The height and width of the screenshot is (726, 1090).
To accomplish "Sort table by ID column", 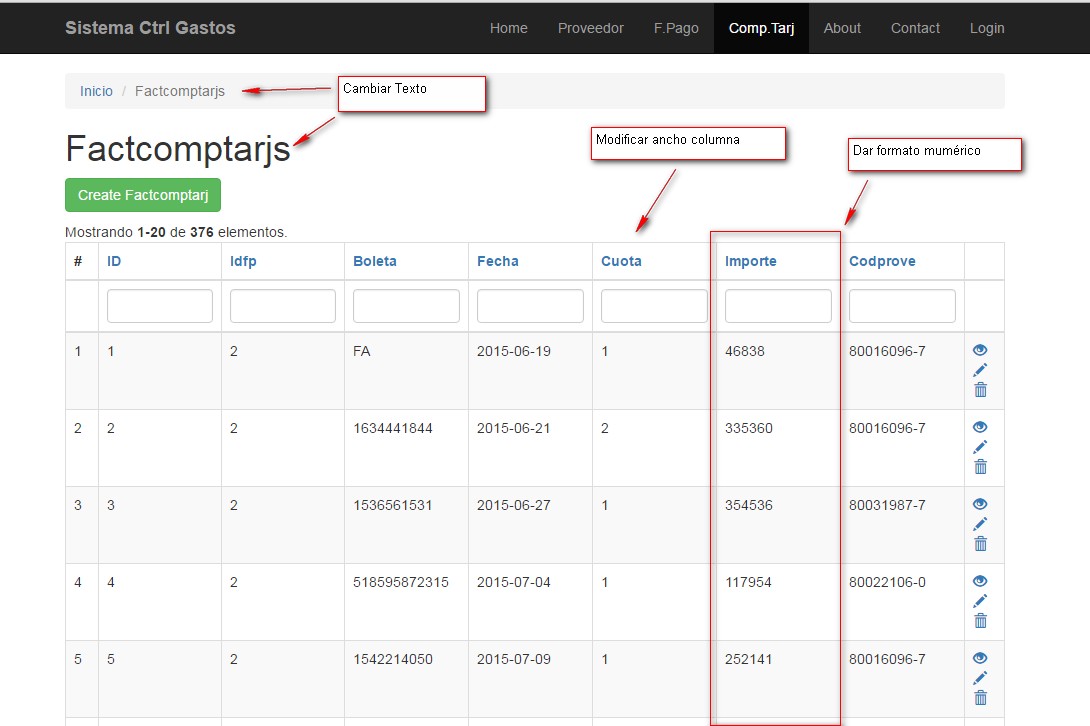I will tap(114, 261).
